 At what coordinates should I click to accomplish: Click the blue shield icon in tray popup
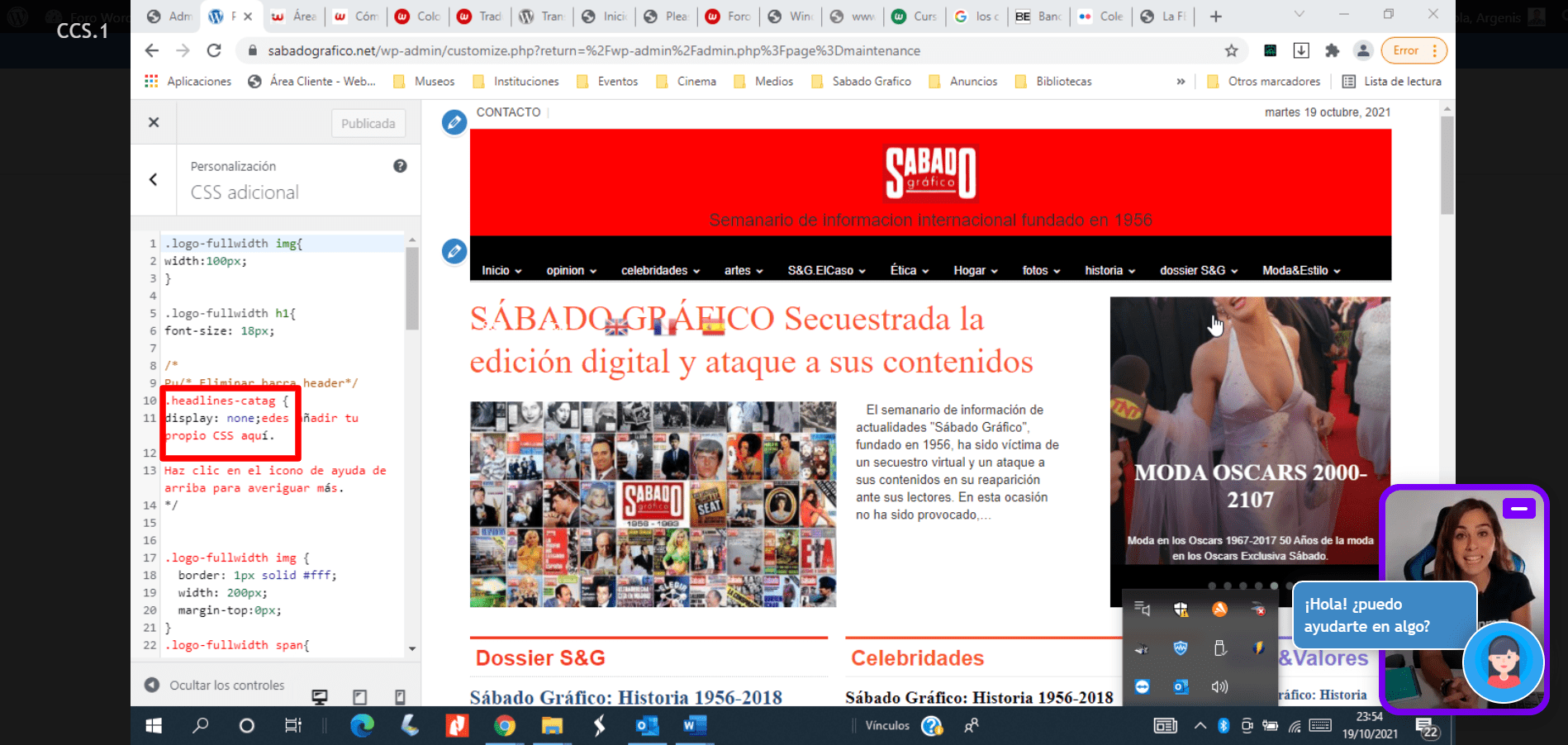(1181, 648)
